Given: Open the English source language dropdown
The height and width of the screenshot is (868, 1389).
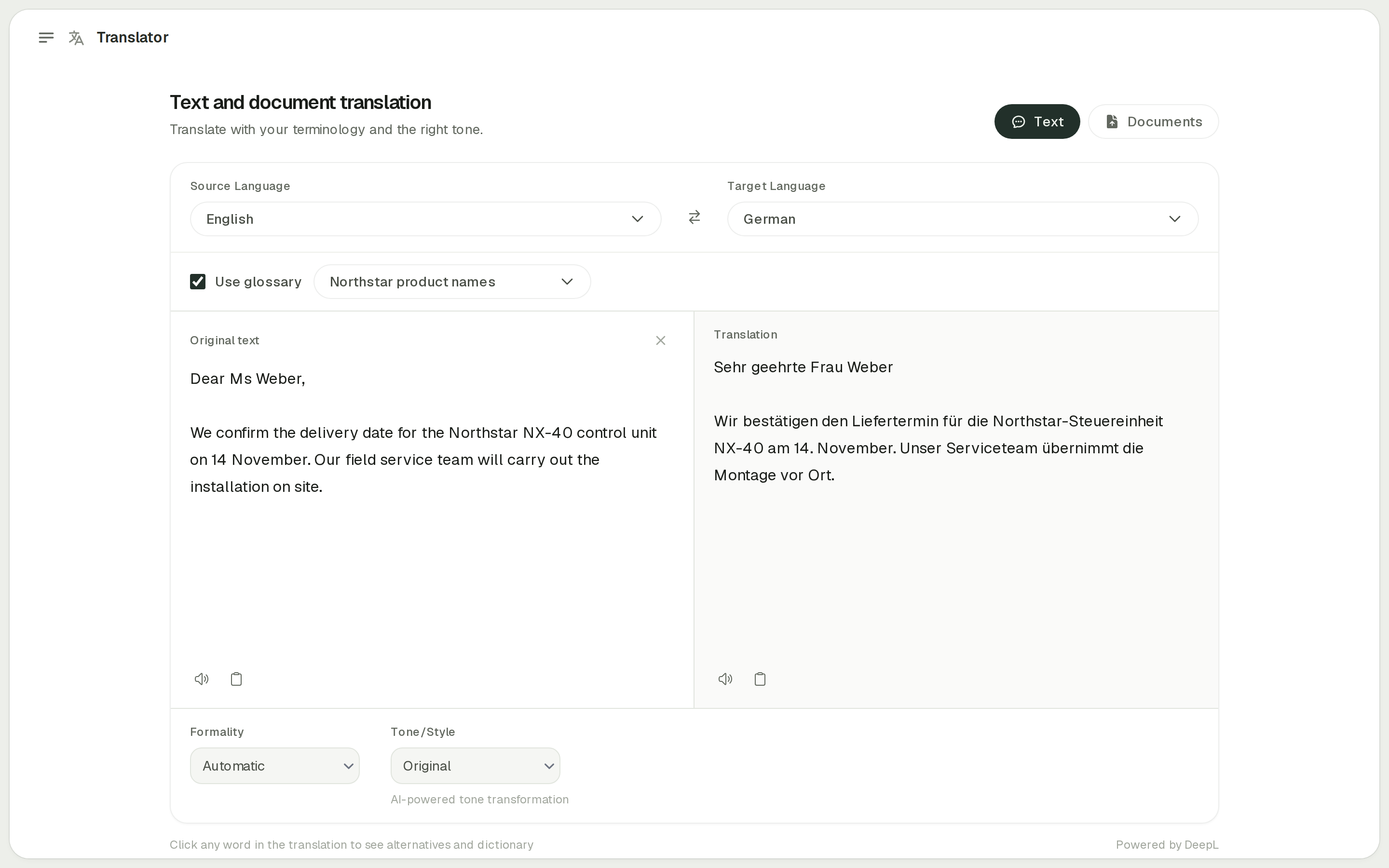Looking at the screenshot, I should click(425, 219).
